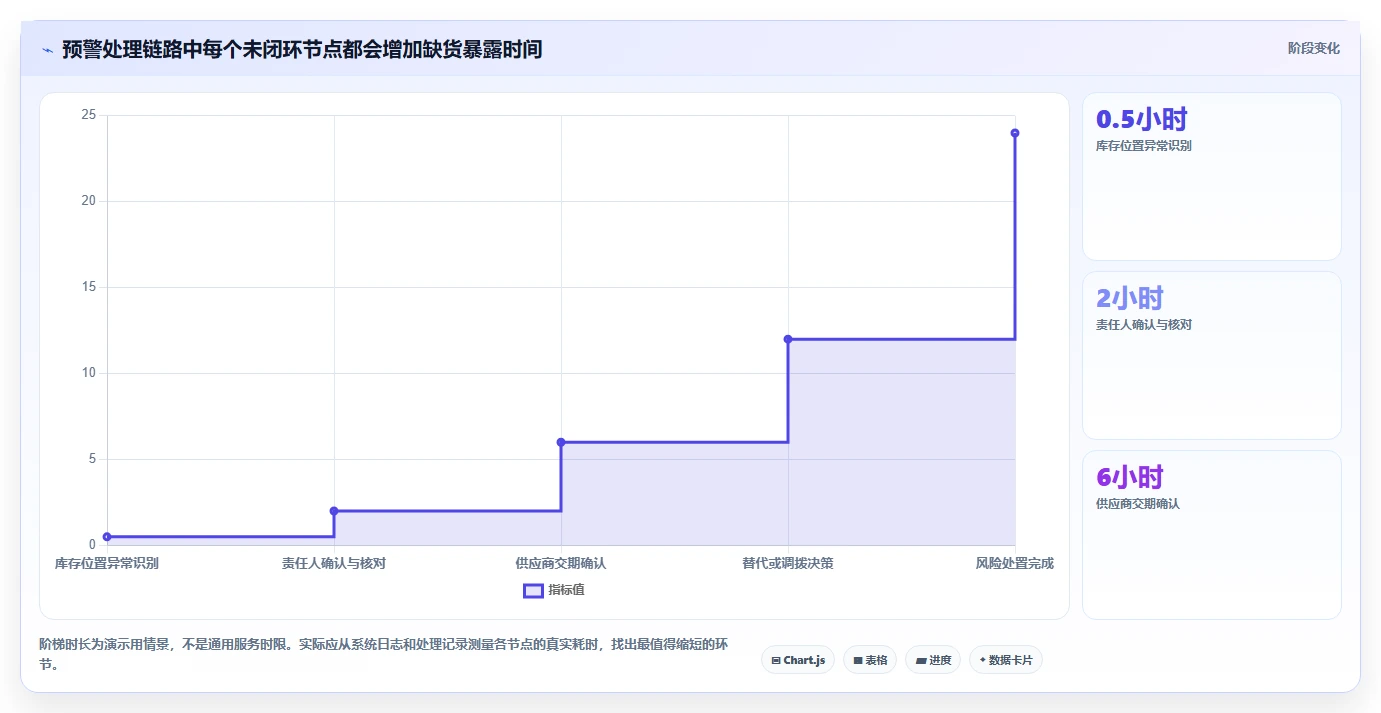Screen dimensions: 1381x713
Task: Click y-axis value 20
Action: [x=89, y=201]
